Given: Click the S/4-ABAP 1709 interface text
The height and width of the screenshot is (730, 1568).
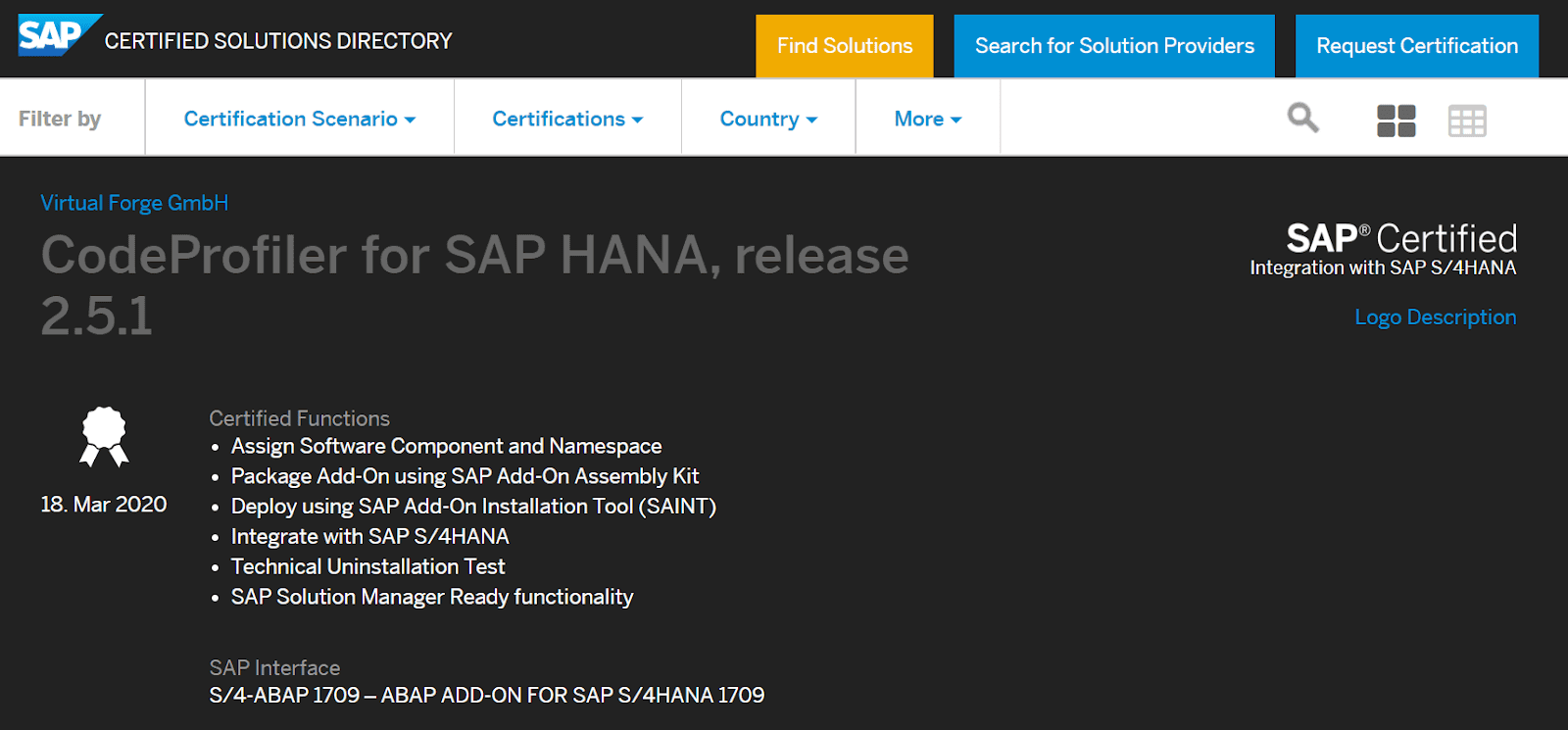Looking at the screenshot, I should tap(486, 696).
